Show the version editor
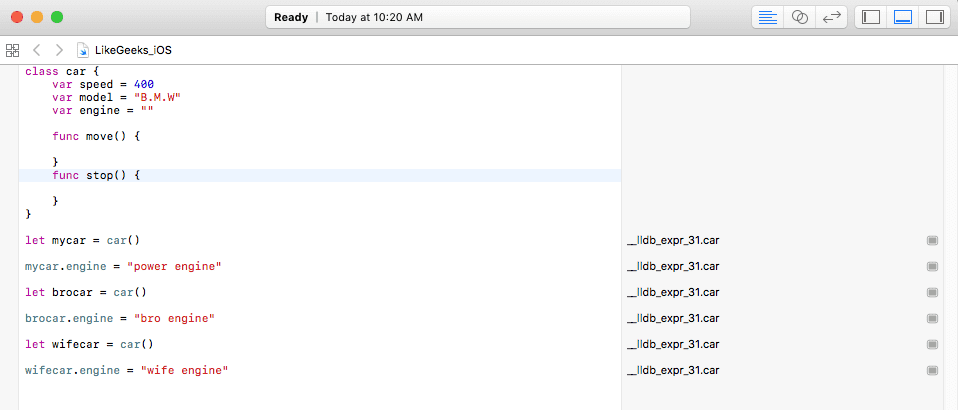This screenshot has height=410, width=958. [x=832, y=17]
